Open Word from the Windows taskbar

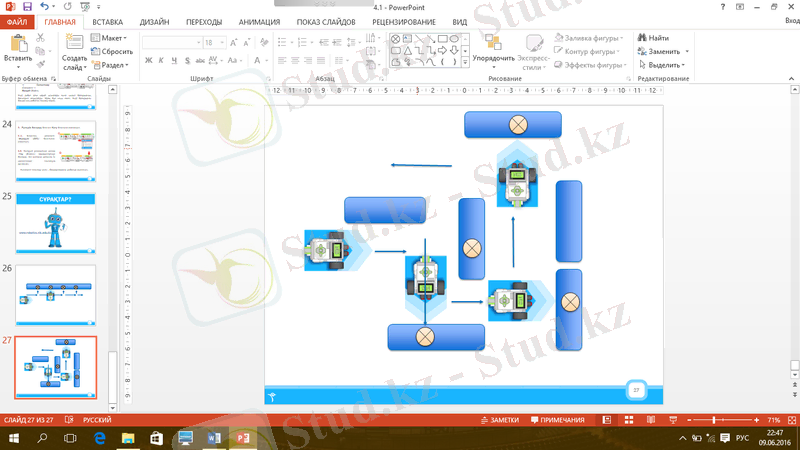tap(213, 438)
